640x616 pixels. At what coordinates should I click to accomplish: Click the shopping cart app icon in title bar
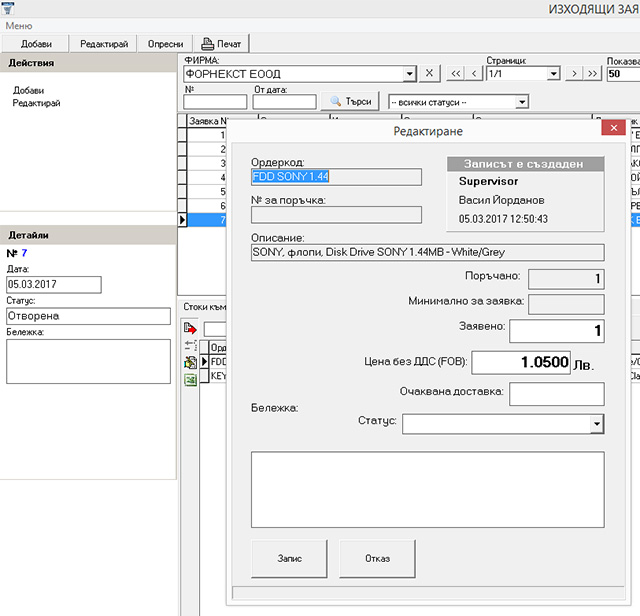click(8, 8)
